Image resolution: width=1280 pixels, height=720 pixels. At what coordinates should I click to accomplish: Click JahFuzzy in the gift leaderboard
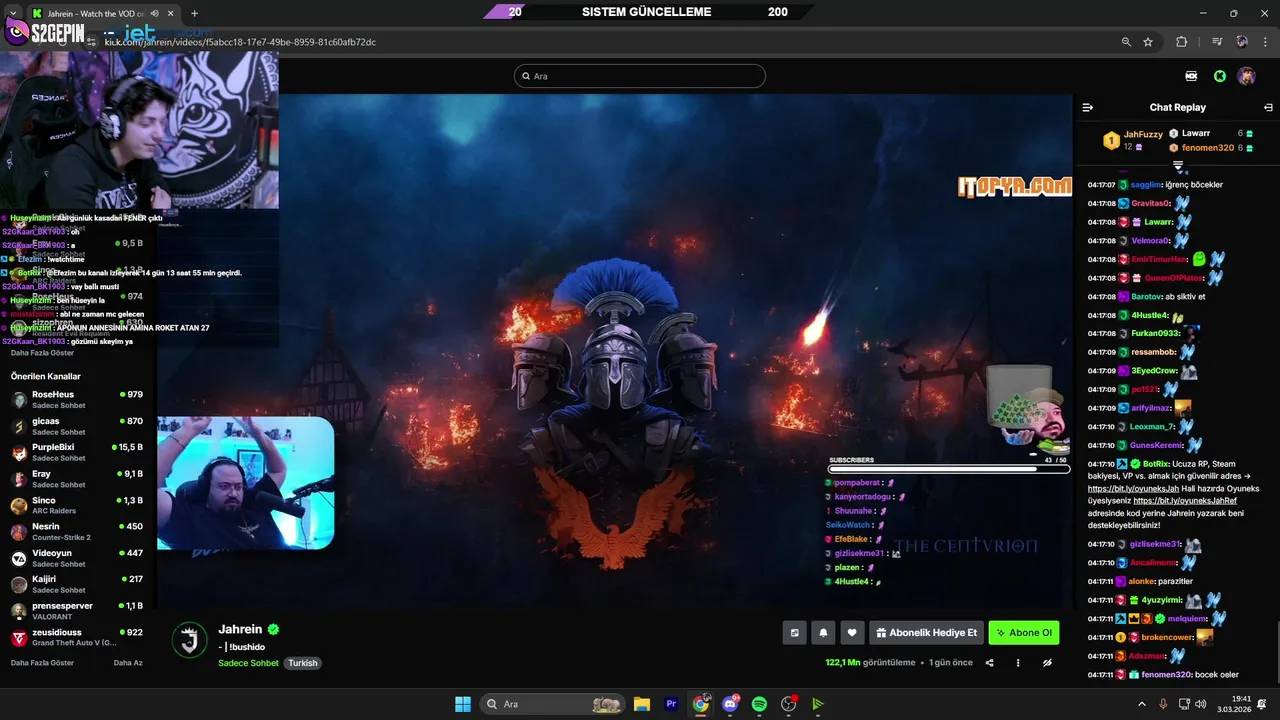click(1143, 134)
